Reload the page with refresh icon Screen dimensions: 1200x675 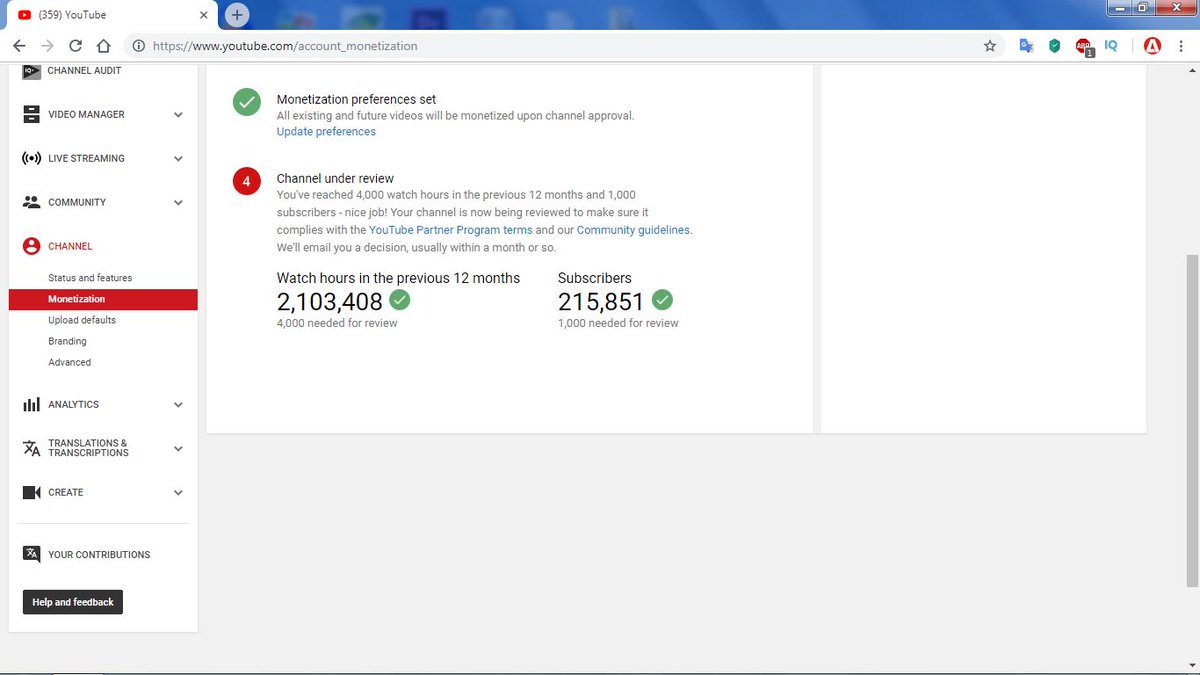click(75, 46)
